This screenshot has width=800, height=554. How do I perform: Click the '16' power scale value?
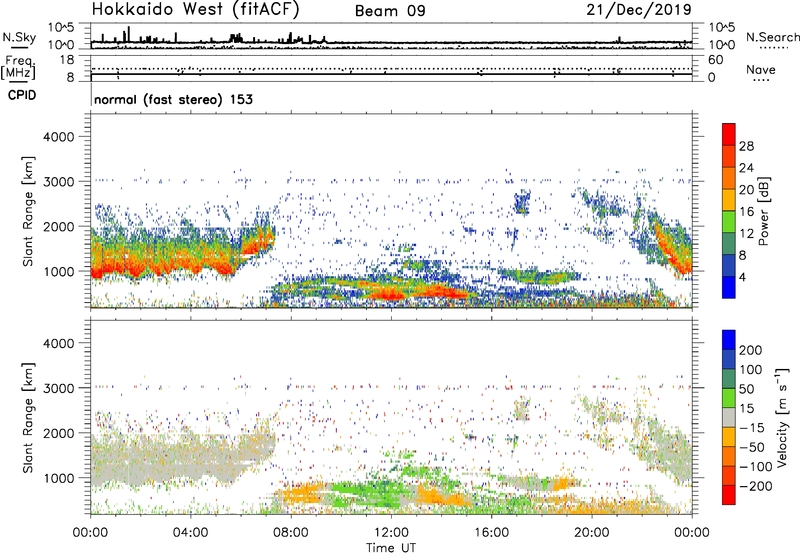pos(746,212)
